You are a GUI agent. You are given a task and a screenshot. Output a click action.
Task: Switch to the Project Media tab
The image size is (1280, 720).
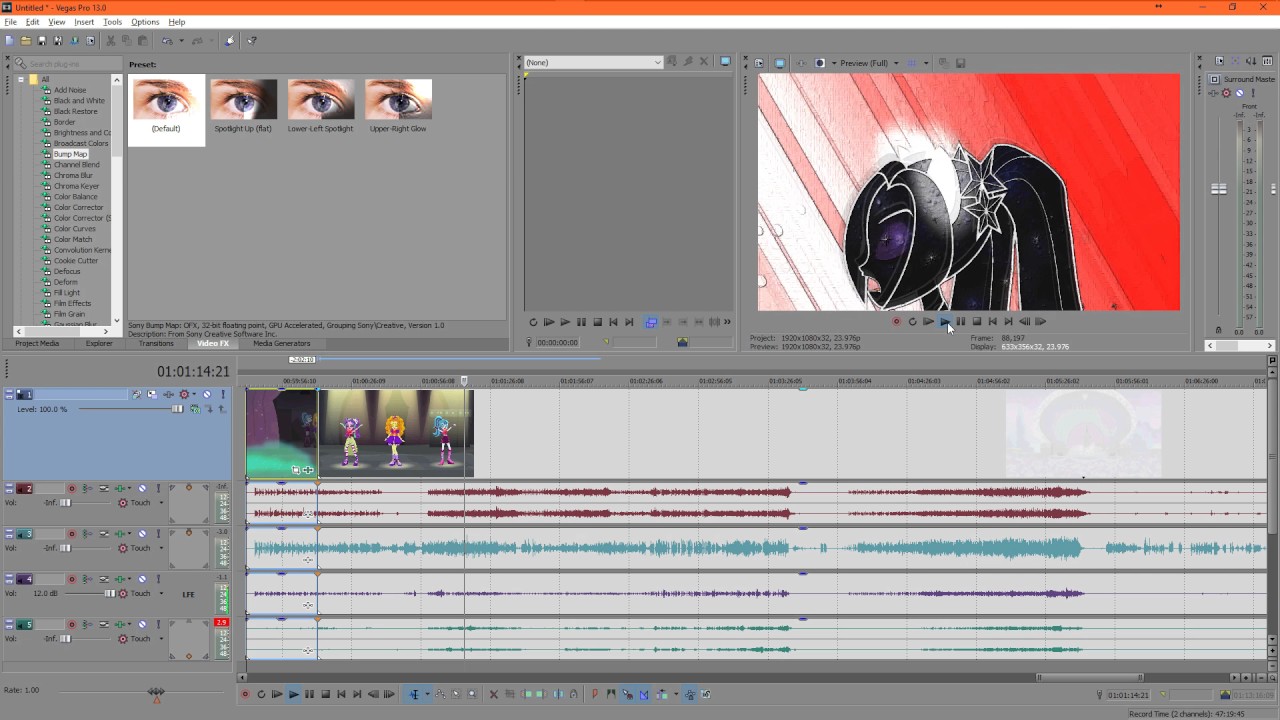pyautogui.click(x=37, y=343)
